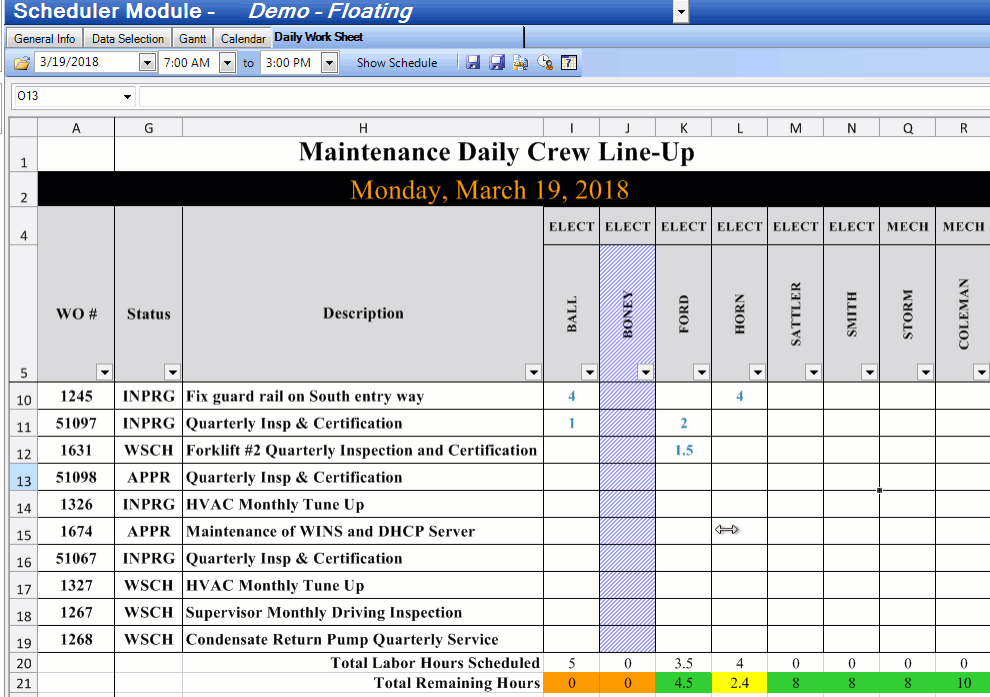Click work order 1268 cell

tap(76, 640)
